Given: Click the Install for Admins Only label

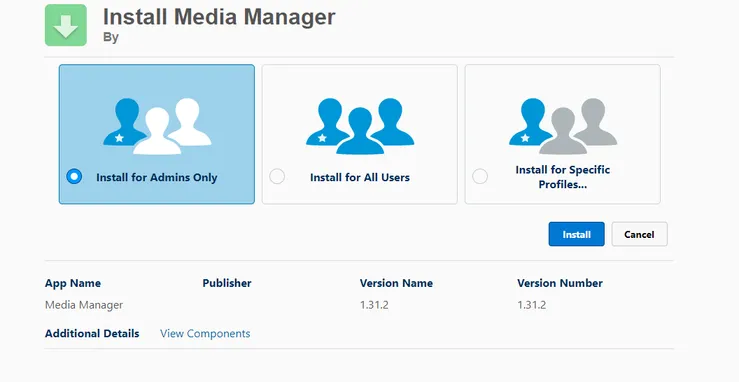Looking at the screenshot, I should [157, 178].
